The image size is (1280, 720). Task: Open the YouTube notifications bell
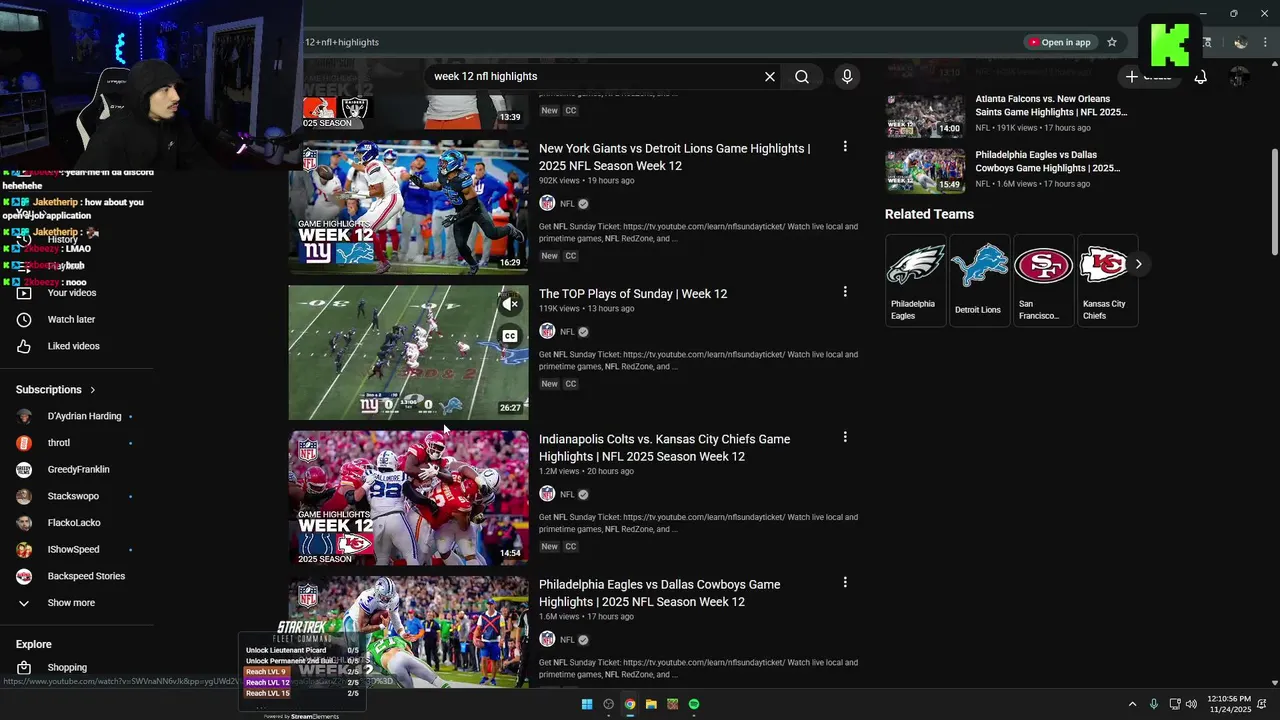(x=1200, y=76)
